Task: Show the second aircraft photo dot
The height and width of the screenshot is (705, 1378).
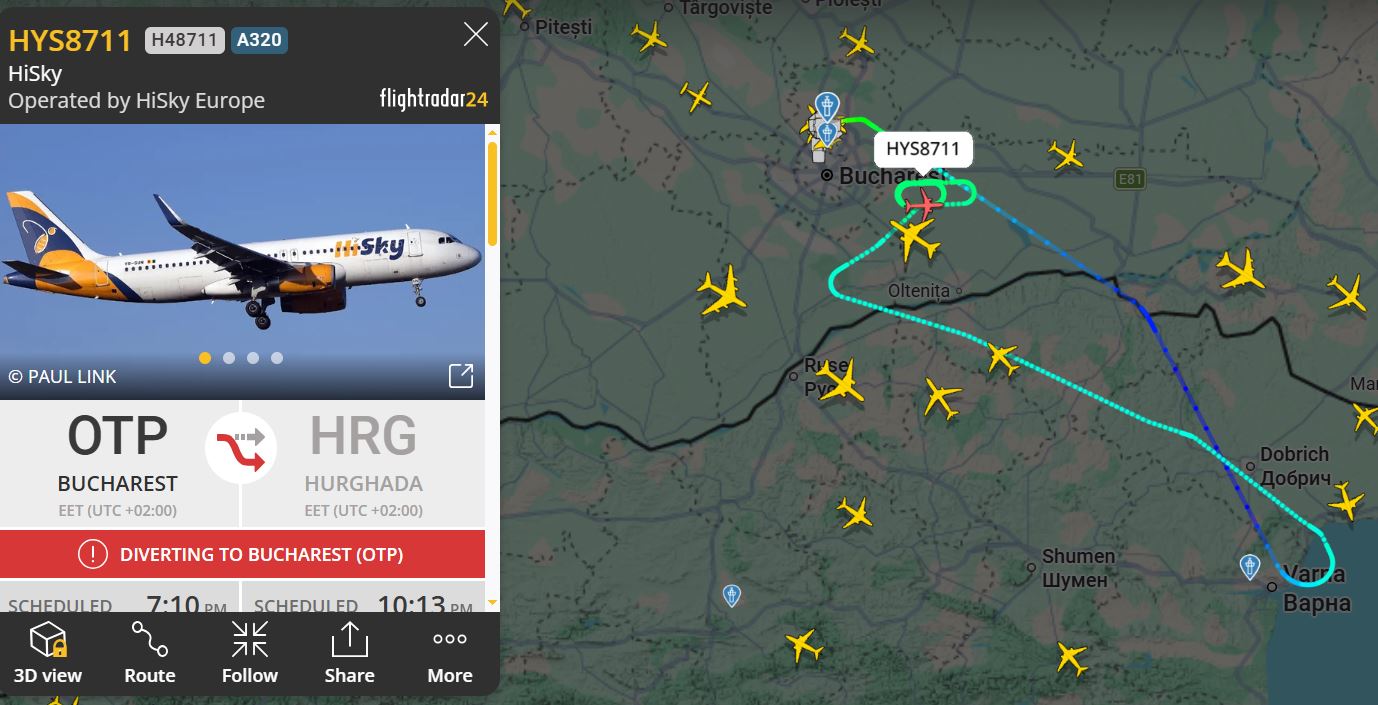Action: click(x=229, y=358)
